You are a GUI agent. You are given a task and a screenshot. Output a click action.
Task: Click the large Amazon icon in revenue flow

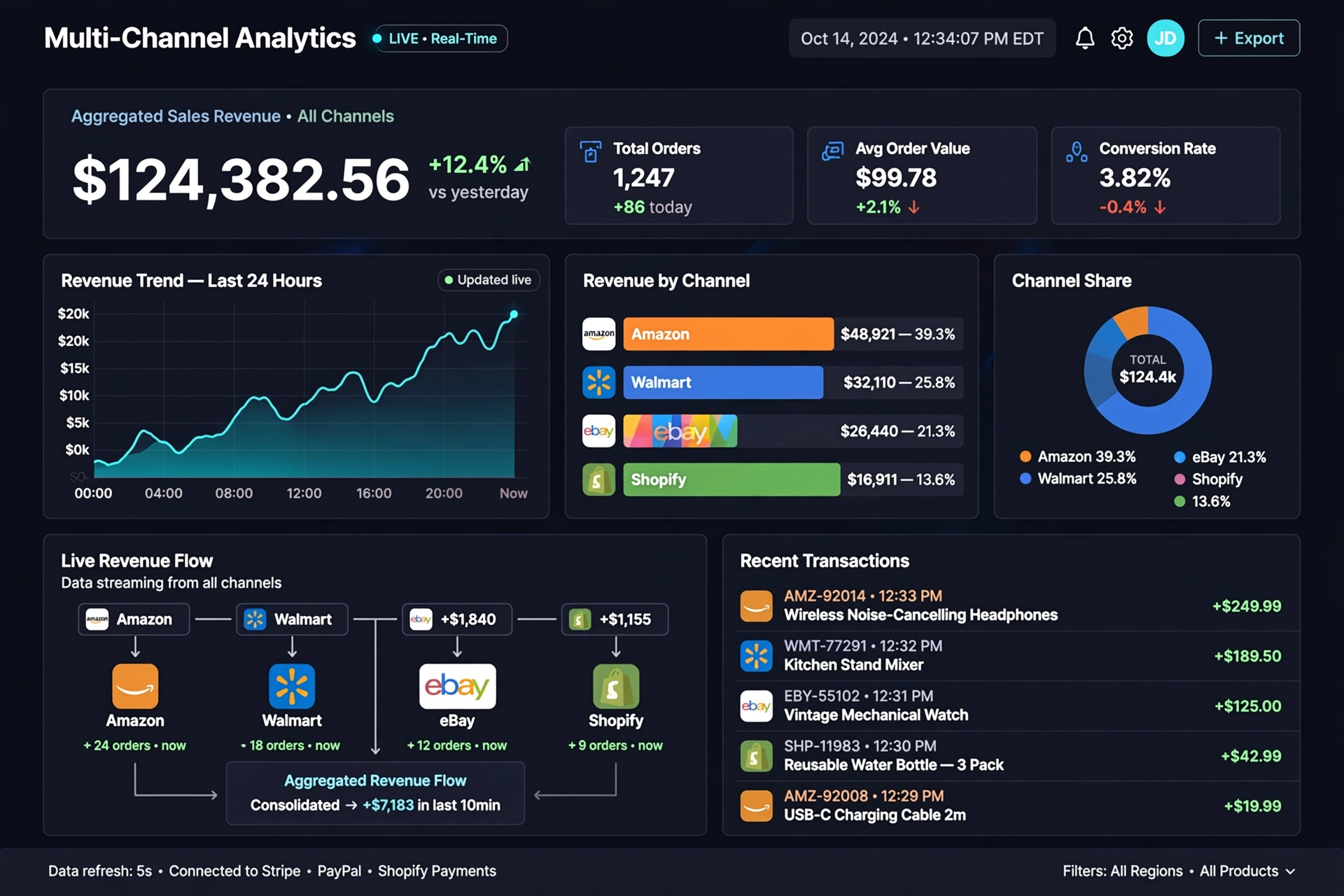[x=135, y=686]
